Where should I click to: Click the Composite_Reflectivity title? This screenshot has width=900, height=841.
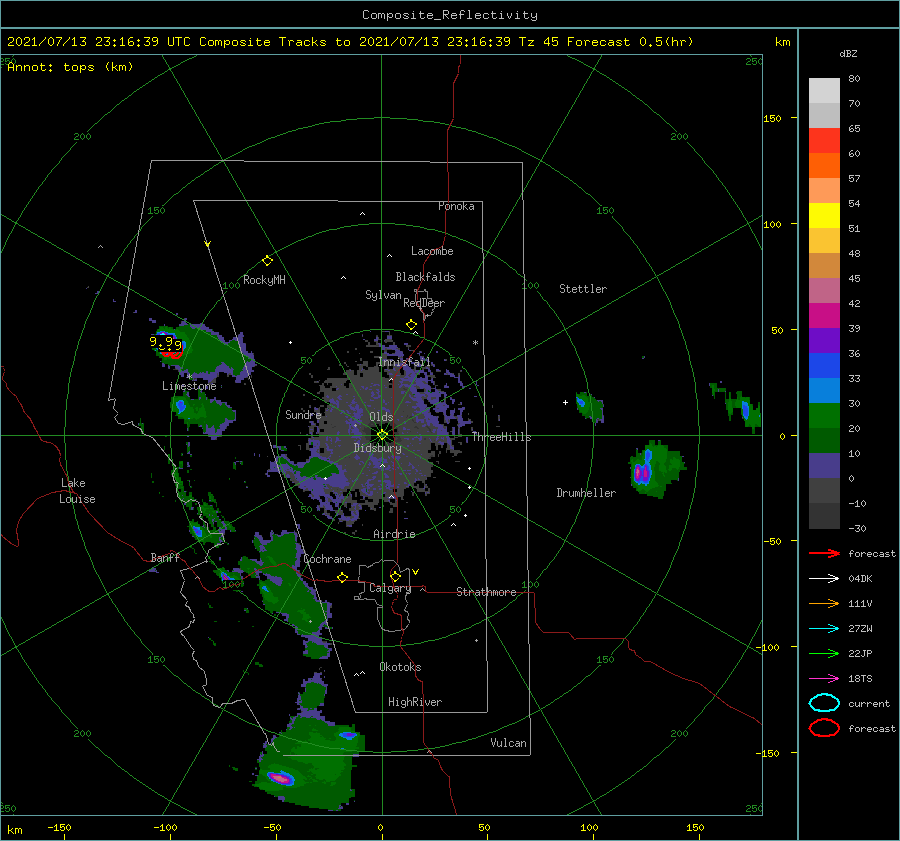[x=450, y=15]
